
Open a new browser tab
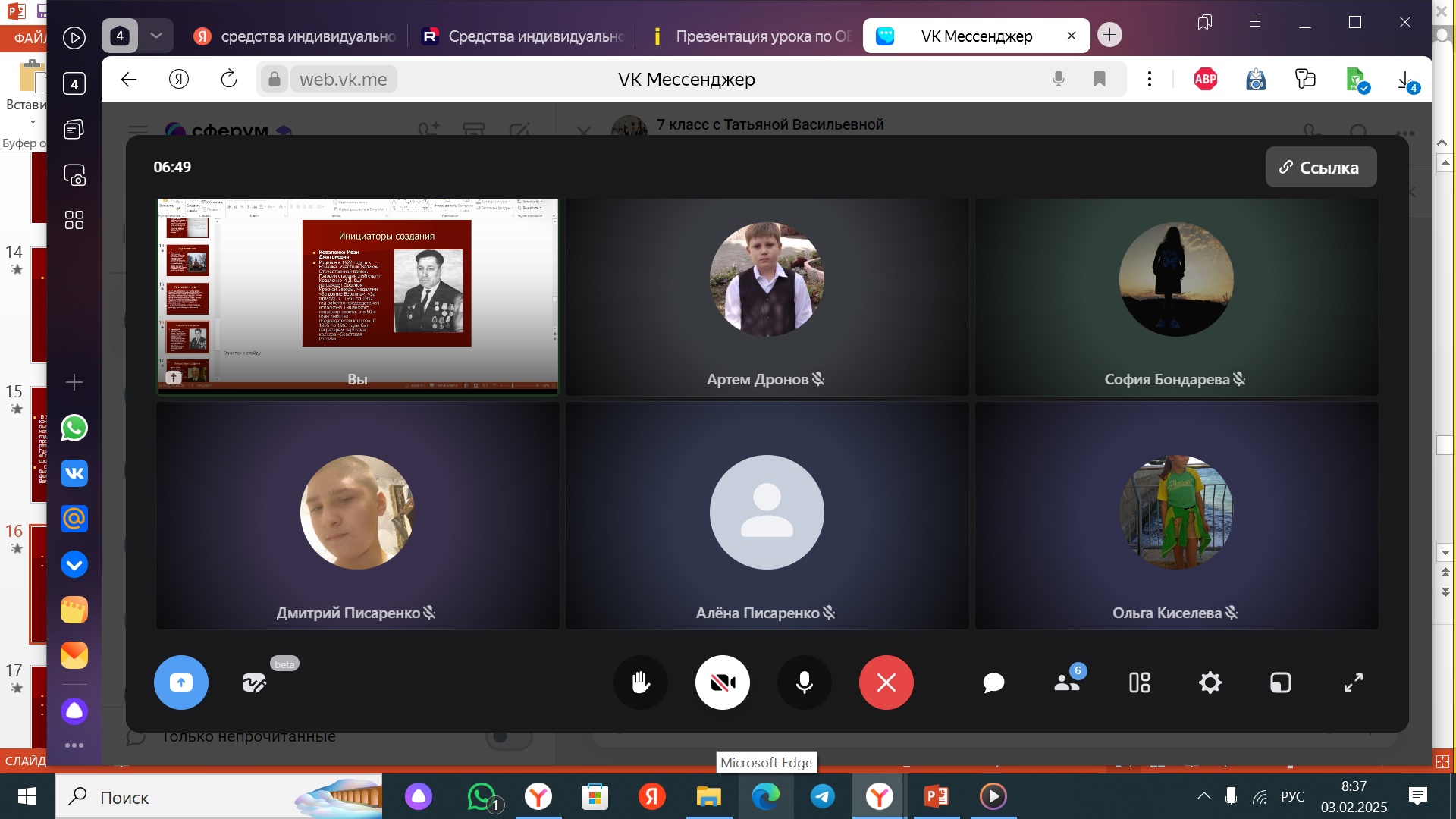click(1110, 35)
